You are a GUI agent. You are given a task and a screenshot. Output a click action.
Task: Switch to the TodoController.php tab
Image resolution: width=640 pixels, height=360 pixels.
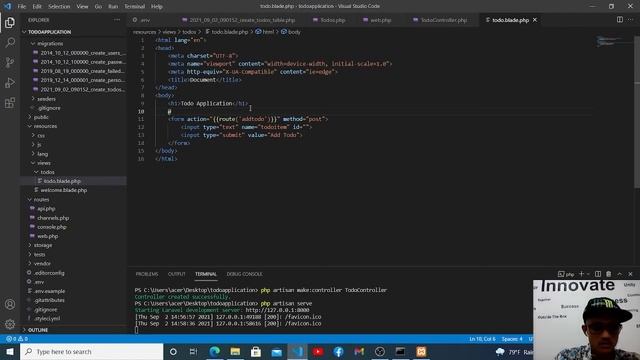pos(443,20)
